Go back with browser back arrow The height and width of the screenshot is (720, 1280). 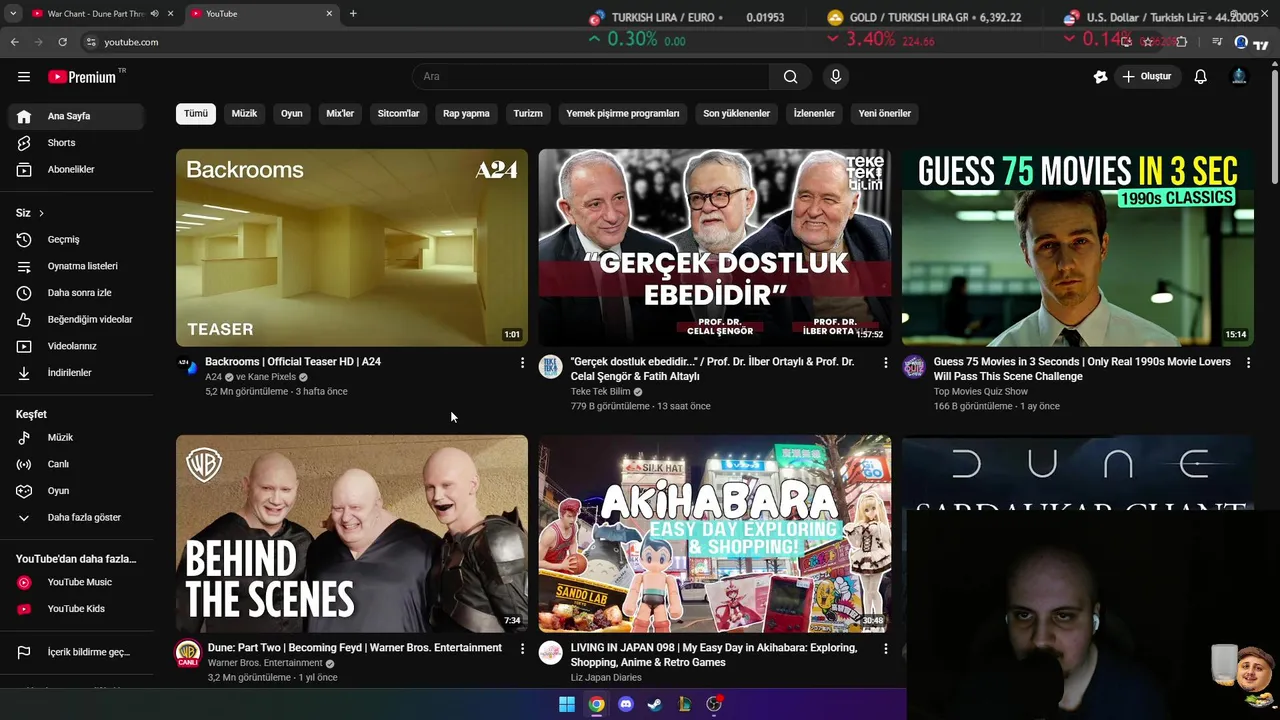14,42
